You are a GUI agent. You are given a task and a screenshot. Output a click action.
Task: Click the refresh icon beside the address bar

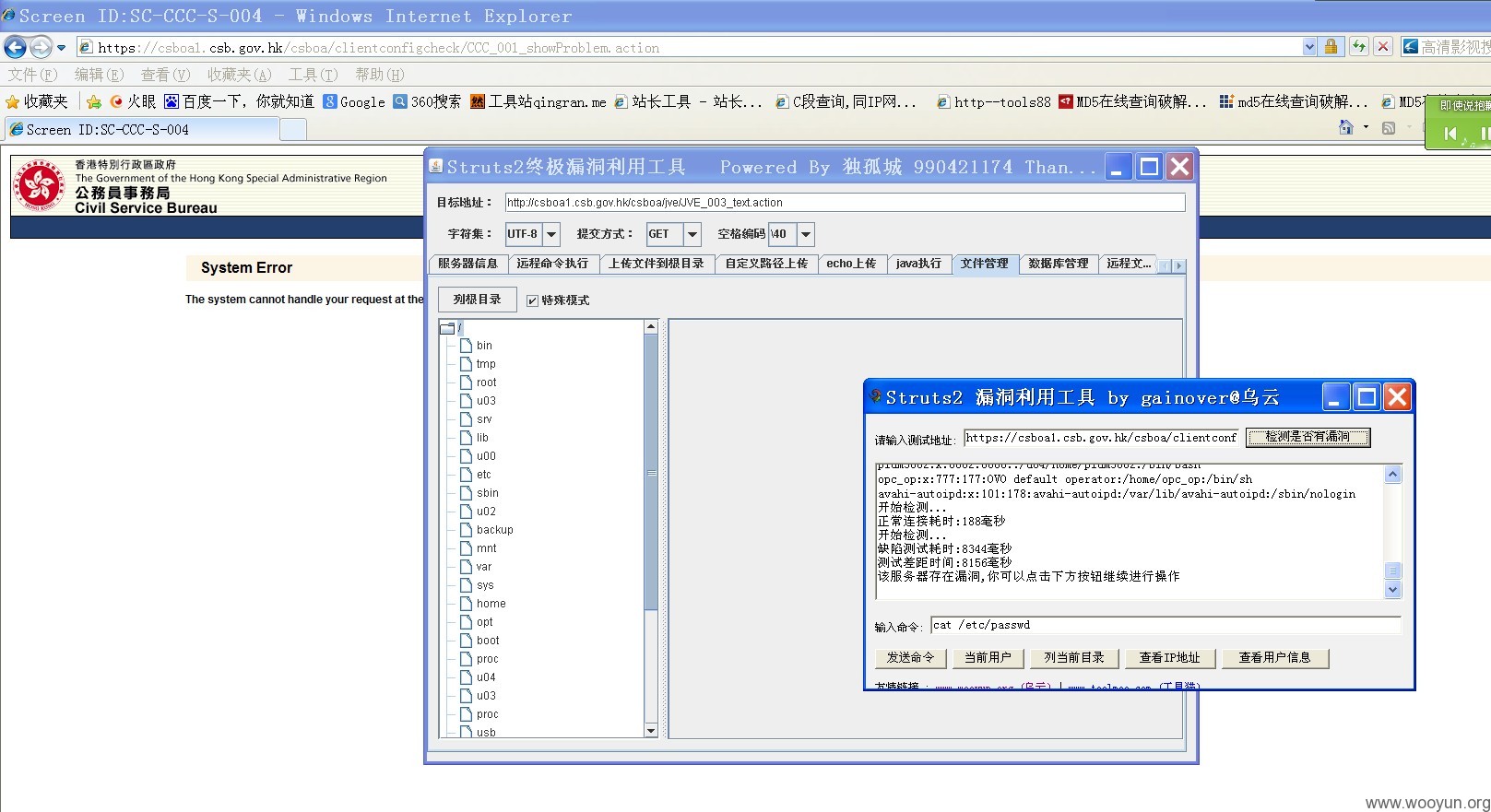pyautogui.click(x=1359, y=46)
